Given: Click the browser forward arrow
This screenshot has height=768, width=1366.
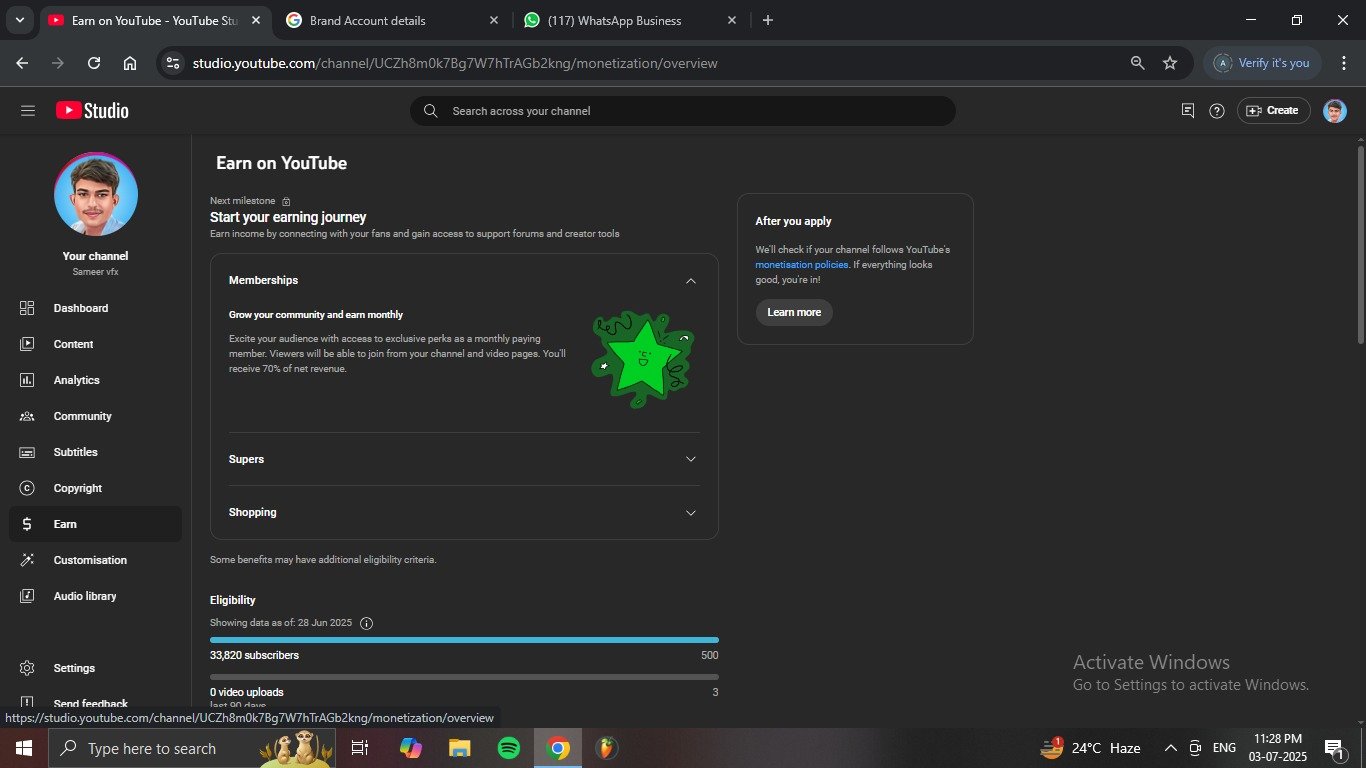Looking at the screenshot, I should click(58, 63).
